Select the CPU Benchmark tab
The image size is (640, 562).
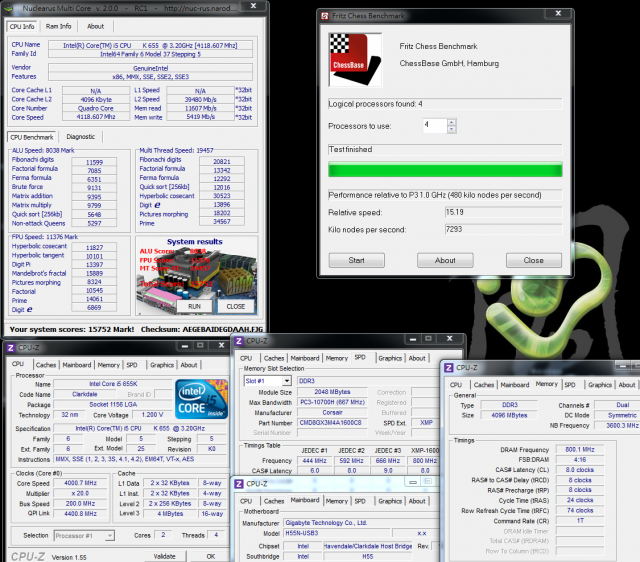(32, 137)
